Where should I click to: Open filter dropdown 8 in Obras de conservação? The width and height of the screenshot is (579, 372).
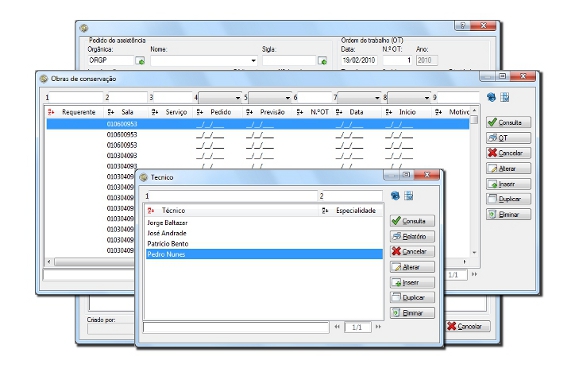[409, 98]
